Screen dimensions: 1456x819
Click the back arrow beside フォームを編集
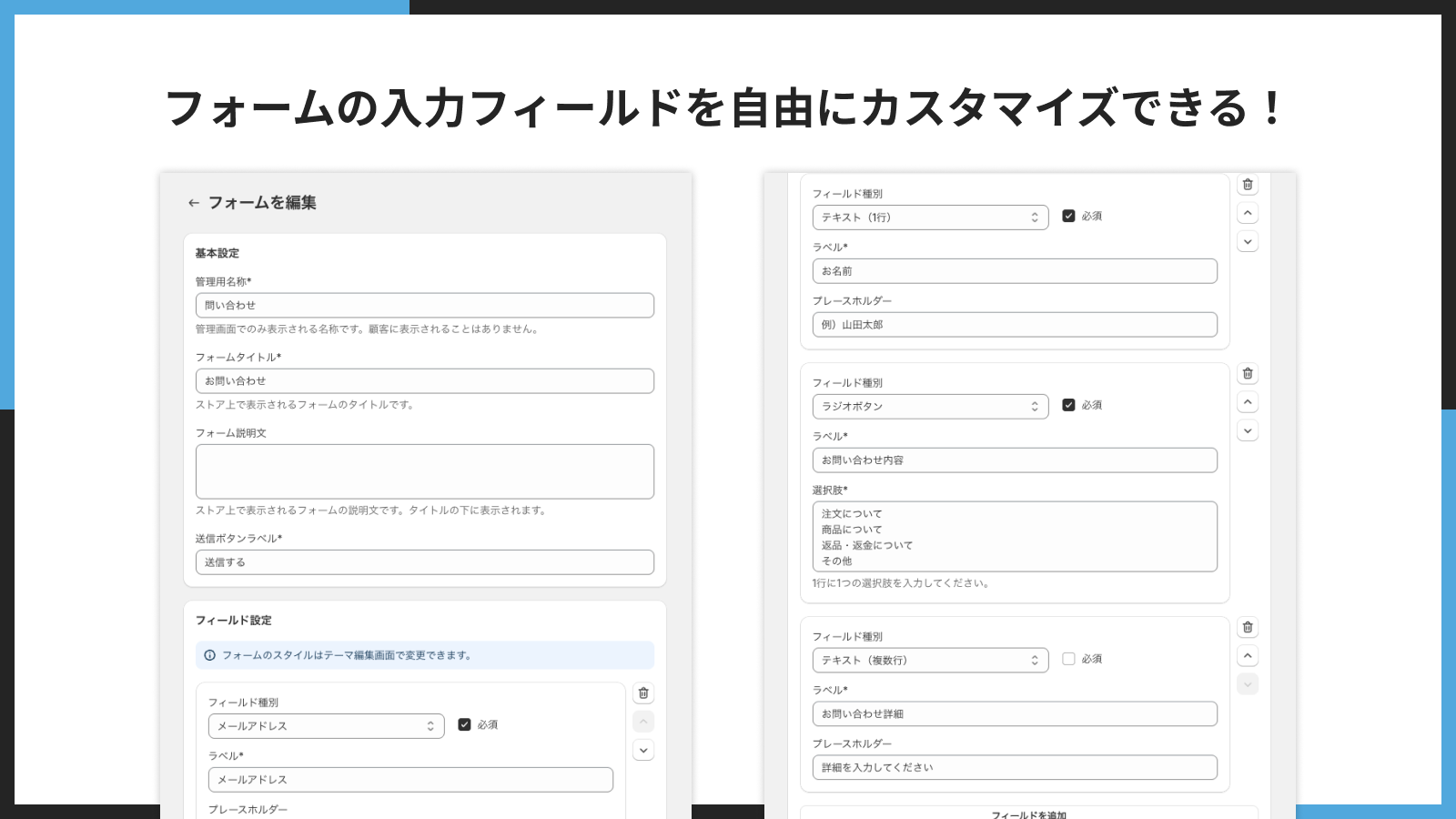pos(193,203)
